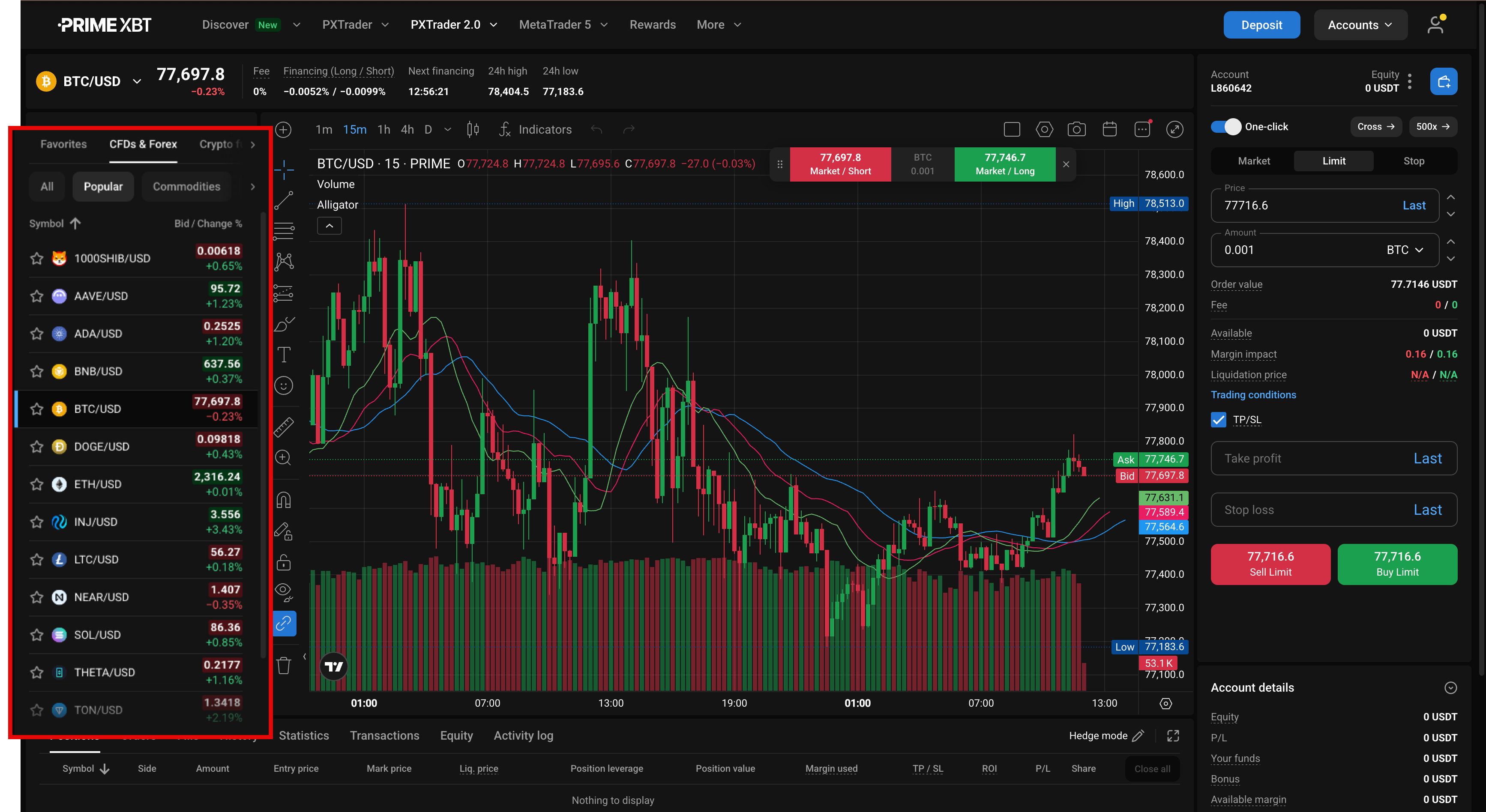
Task: Click the magnet snap mode icon
Action: [x=284, y=499]
